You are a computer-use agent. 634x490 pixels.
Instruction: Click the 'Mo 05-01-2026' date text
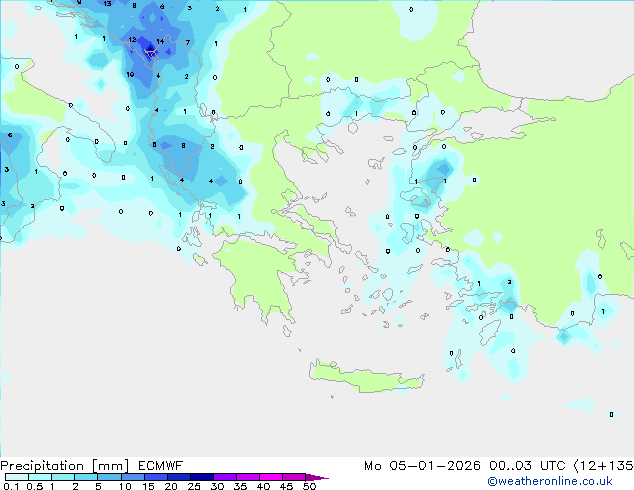point(422,466)
